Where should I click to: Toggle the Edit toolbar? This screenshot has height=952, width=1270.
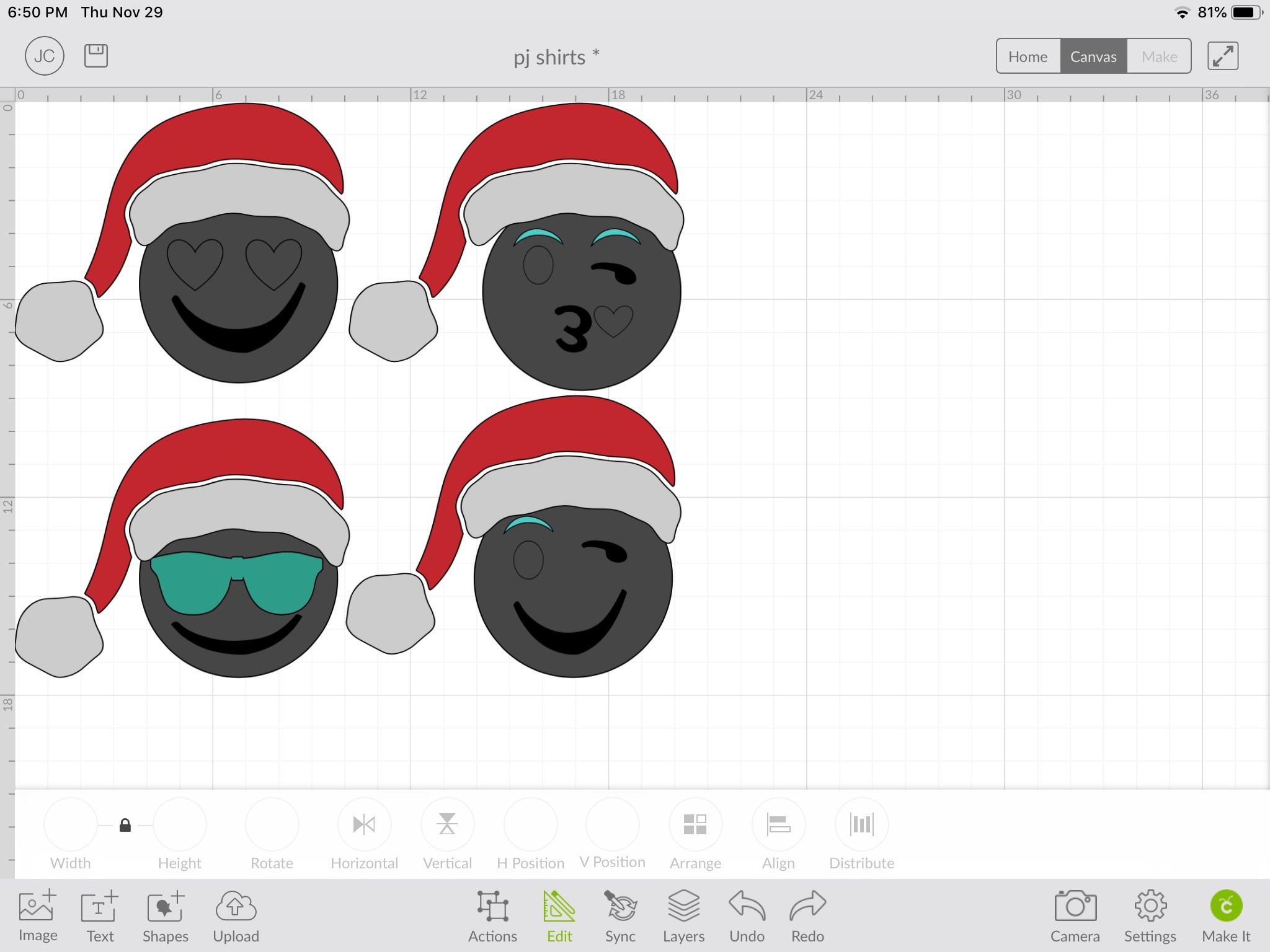point(559,915)
